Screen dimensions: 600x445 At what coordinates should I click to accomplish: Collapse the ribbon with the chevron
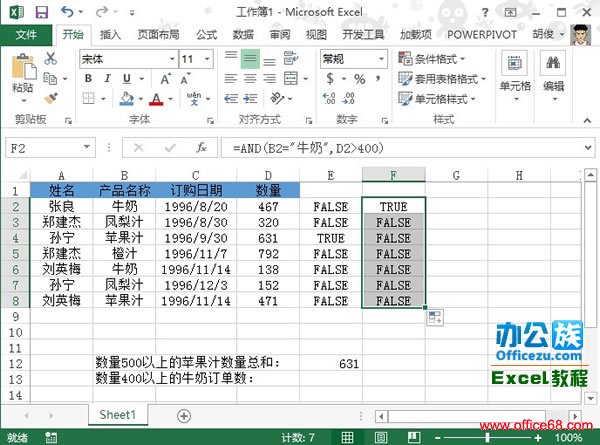[x=587, y=120]
